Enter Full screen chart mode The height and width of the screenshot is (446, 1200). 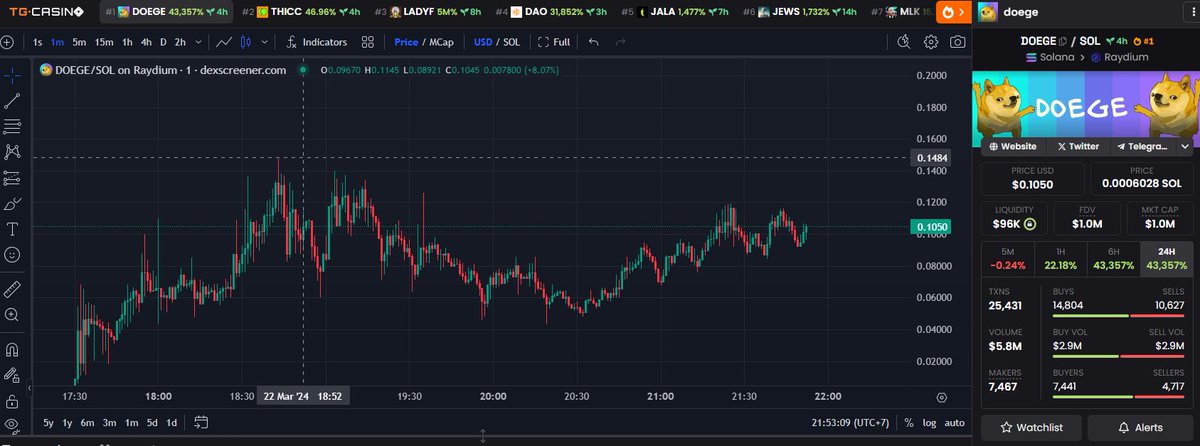coord(554,42)
